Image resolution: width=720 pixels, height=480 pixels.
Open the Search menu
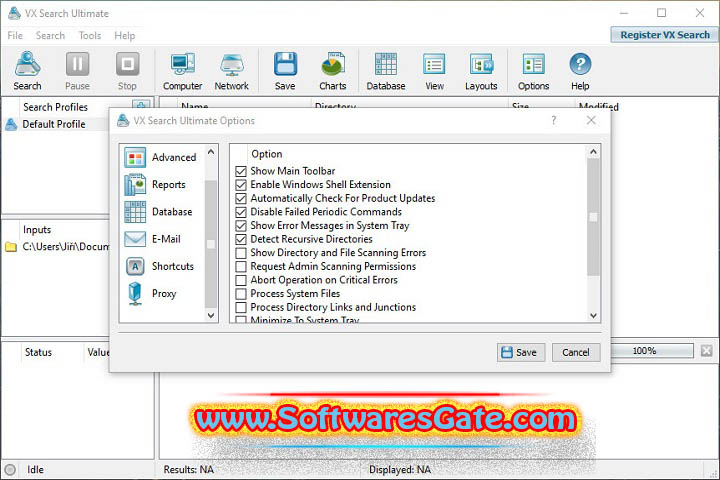coord(51,35)
